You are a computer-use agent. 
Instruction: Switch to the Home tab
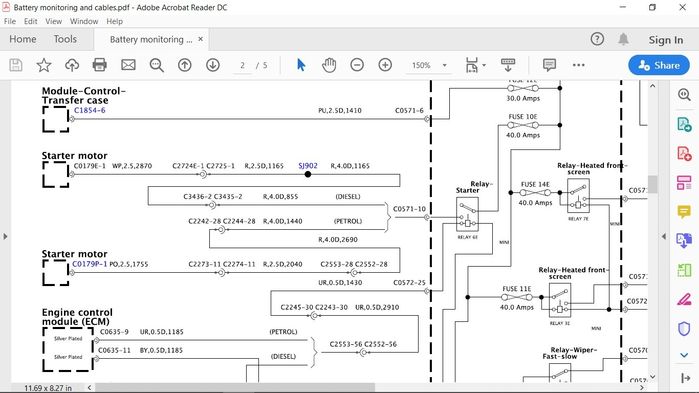point(23,39)
